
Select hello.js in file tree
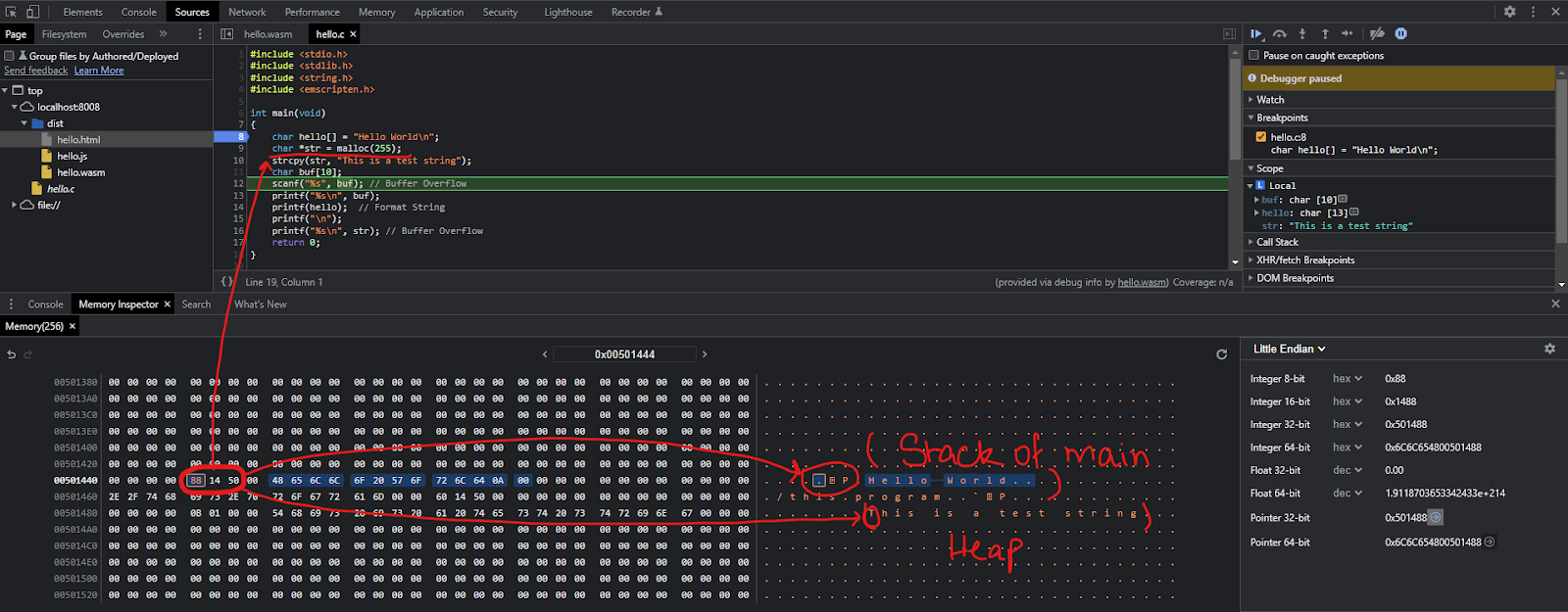(x=72, y=156)
